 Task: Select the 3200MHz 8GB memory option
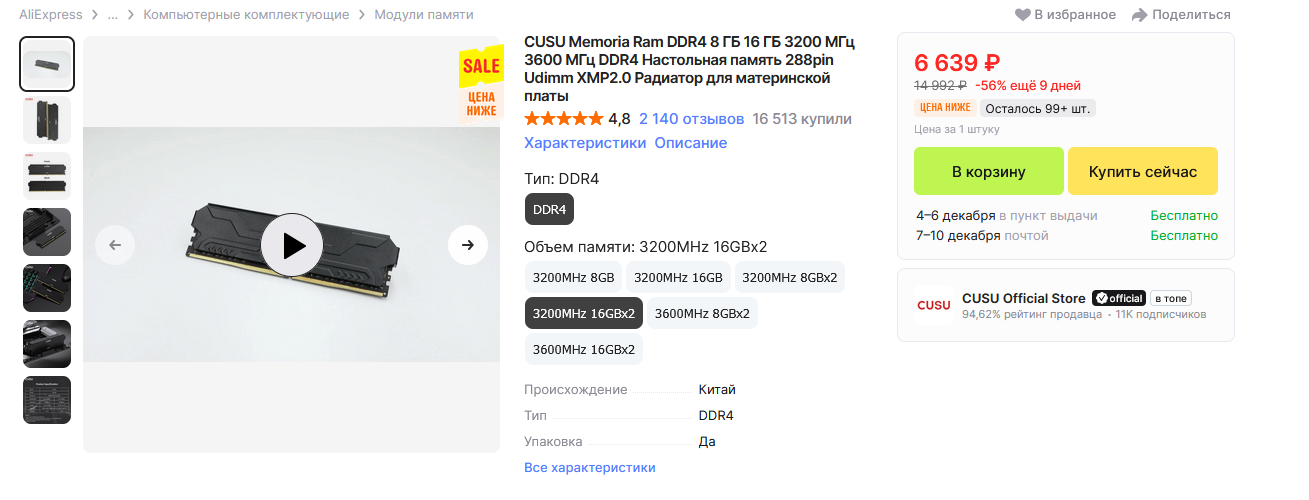pyautogui.click(x=574, y=277)
